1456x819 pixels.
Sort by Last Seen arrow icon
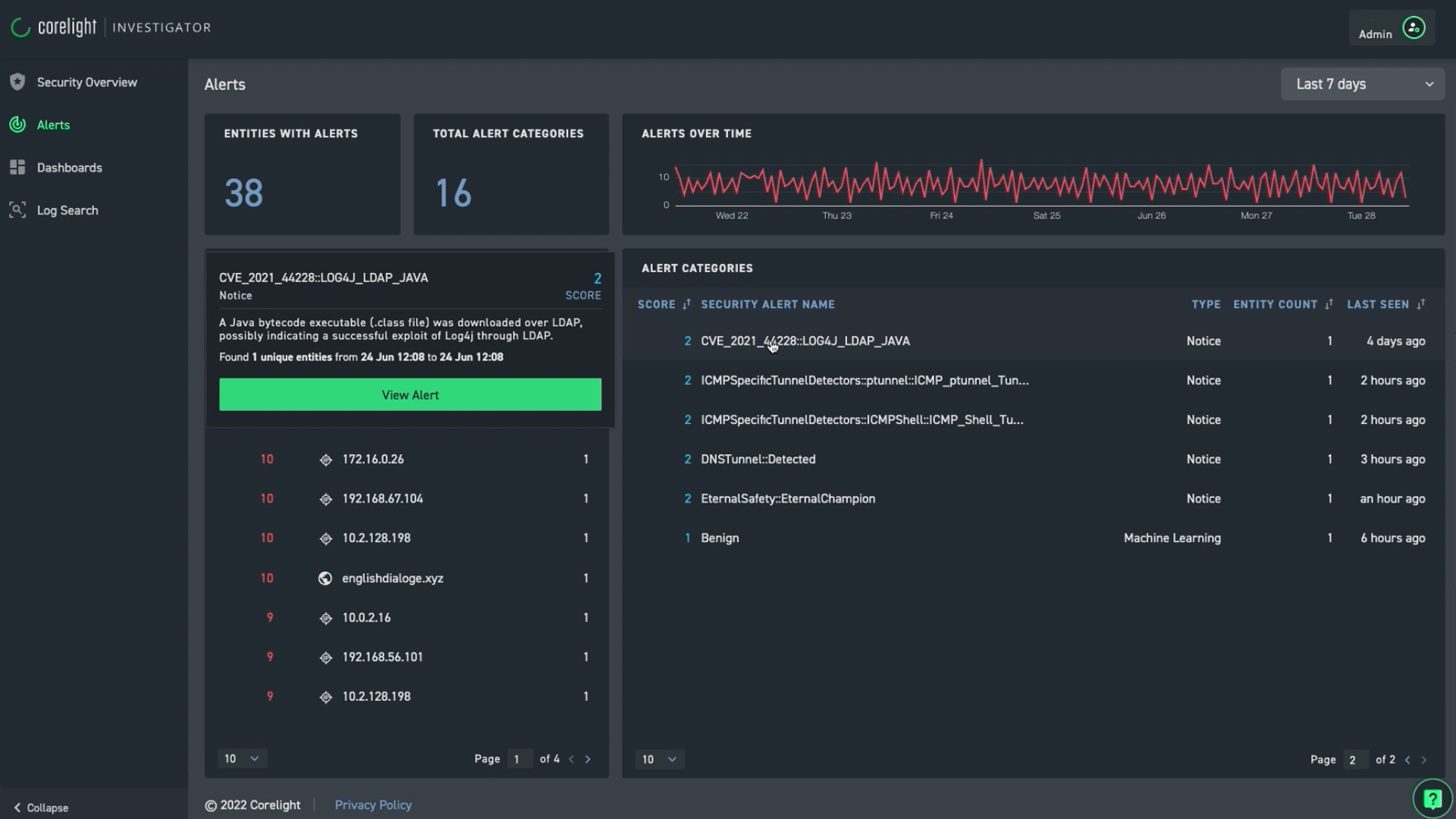click(x=1421, y=304)
